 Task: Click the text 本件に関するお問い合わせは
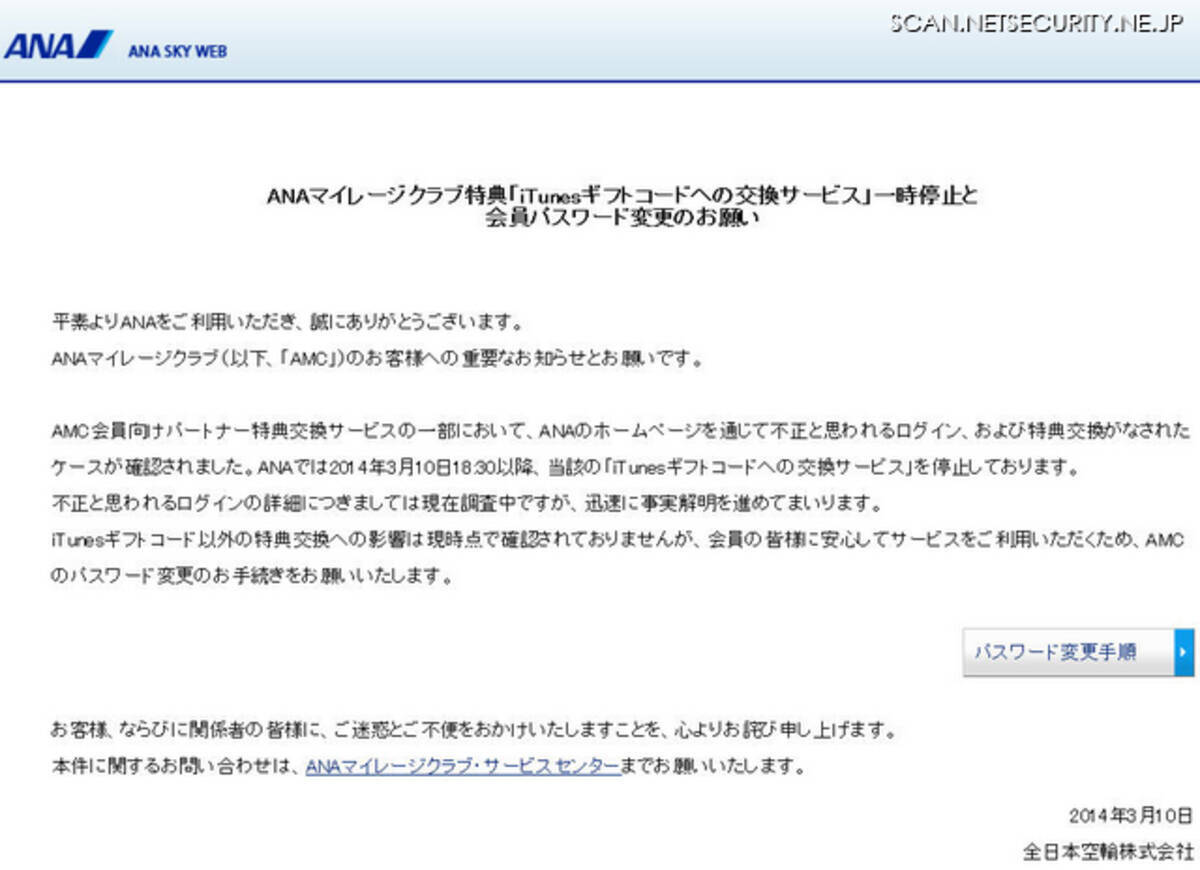[176, 767]
